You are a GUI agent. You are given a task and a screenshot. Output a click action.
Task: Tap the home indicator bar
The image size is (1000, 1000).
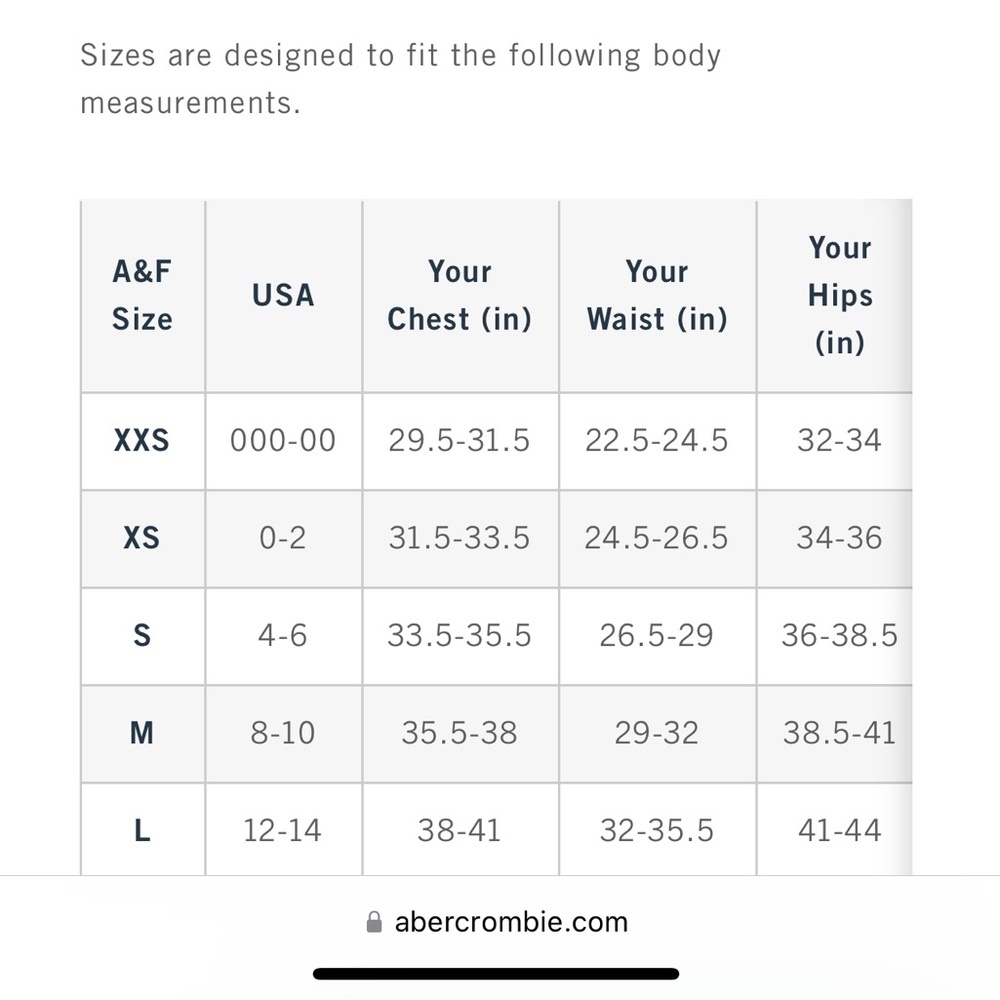tap(496, 974)
